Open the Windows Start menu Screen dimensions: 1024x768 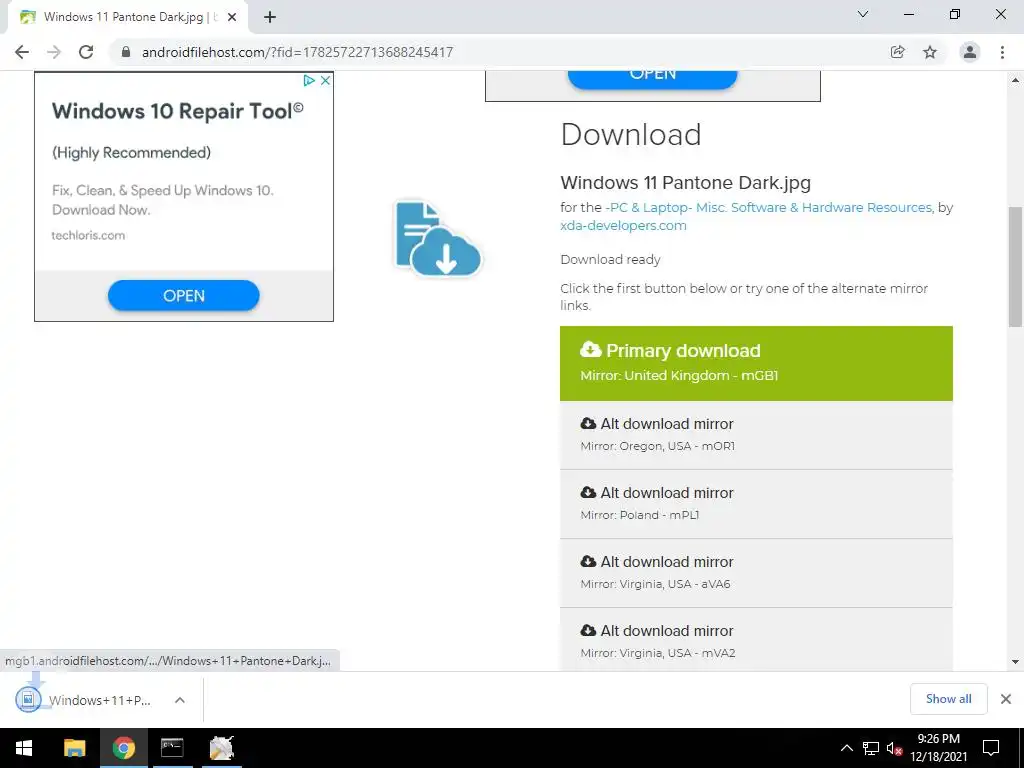(x=24, y=748)
